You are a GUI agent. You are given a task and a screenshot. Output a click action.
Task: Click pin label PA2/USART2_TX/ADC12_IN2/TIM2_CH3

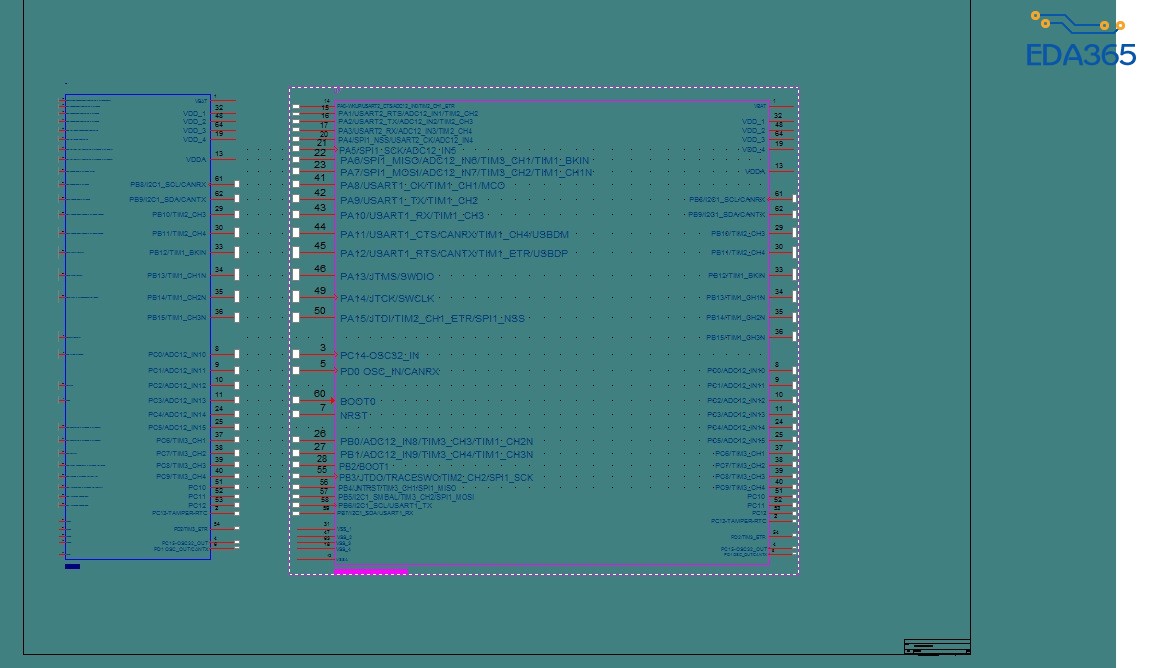405,122
